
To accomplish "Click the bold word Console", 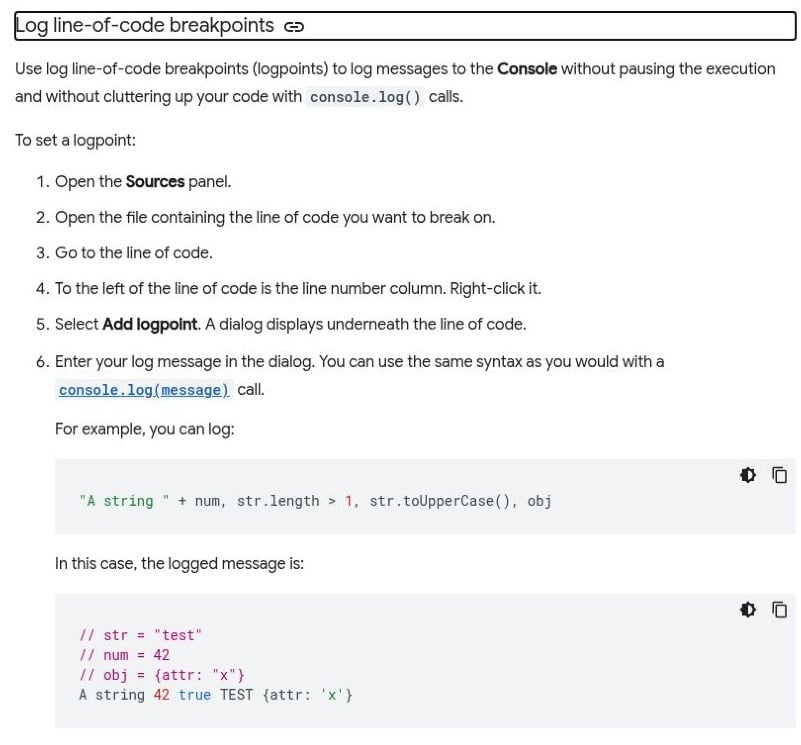I will click(x=527, y=68).
